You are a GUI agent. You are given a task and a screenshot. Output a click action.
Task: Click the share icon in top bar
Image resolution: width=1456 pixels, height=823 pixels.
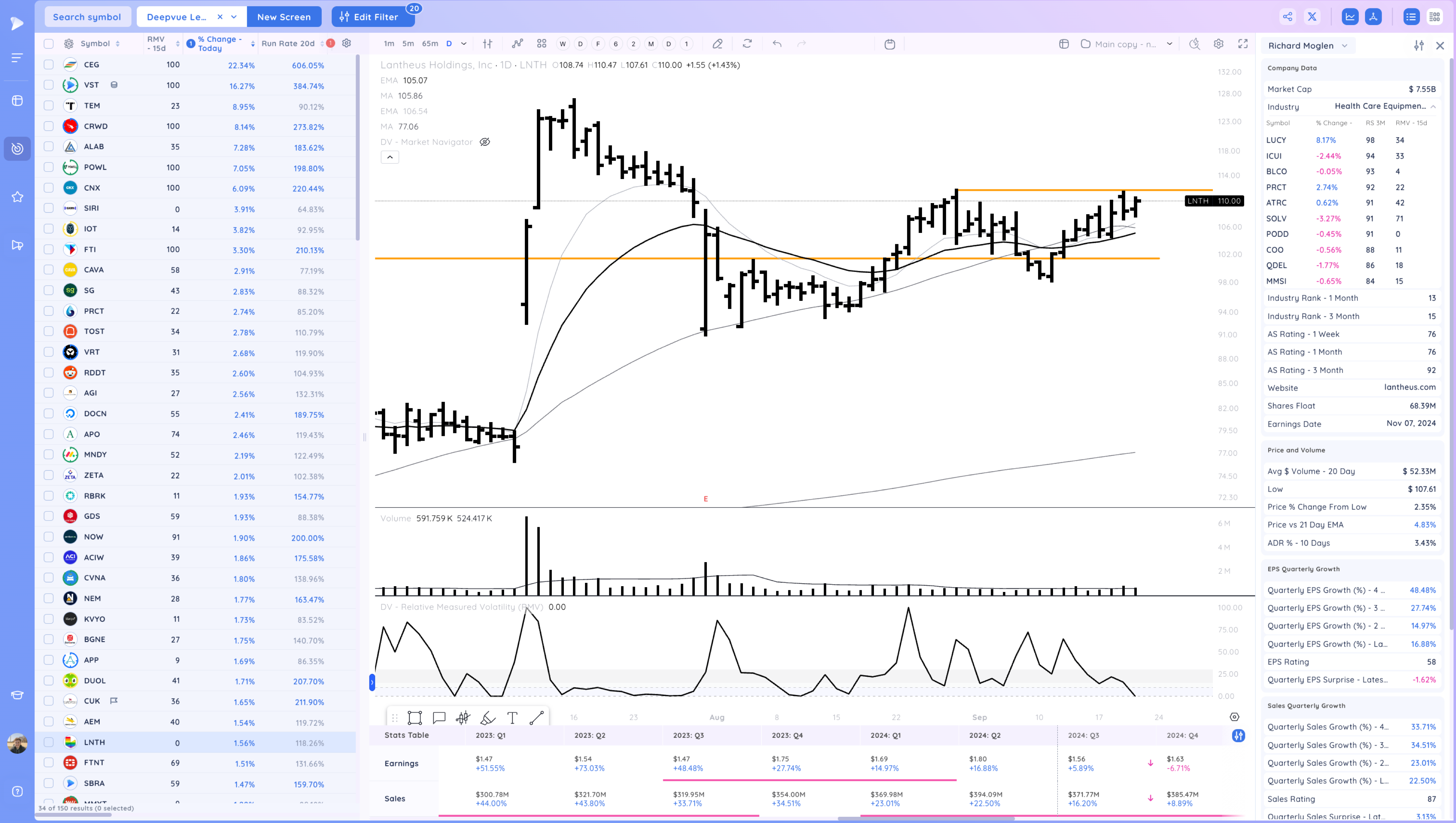(x=1287, y=16)
